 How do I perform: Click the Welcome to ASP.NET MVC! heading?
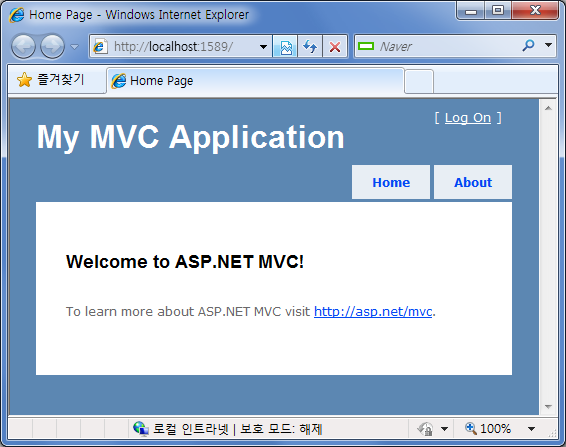[x=185, y=261]
